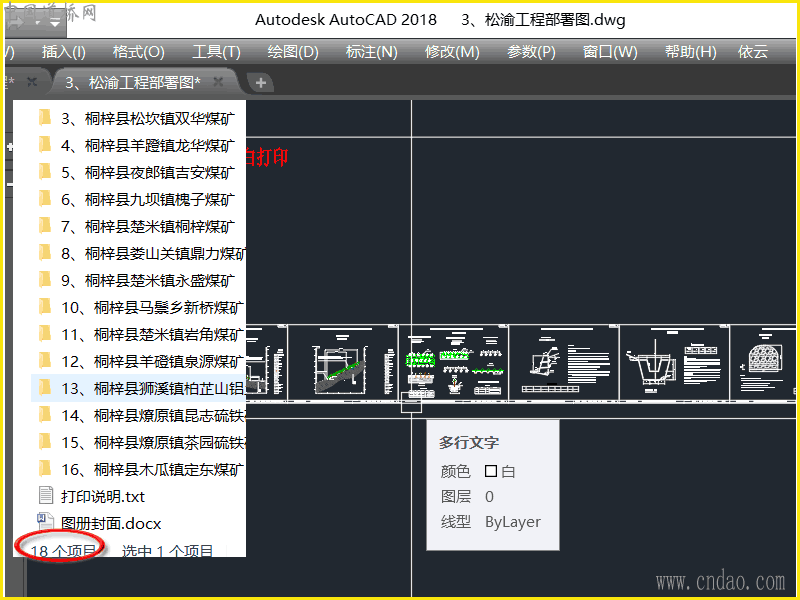Open the 插入(I) menu
The height and width of the screenshot is (600, 800).
pyautogui.click(x=64, y=52)
